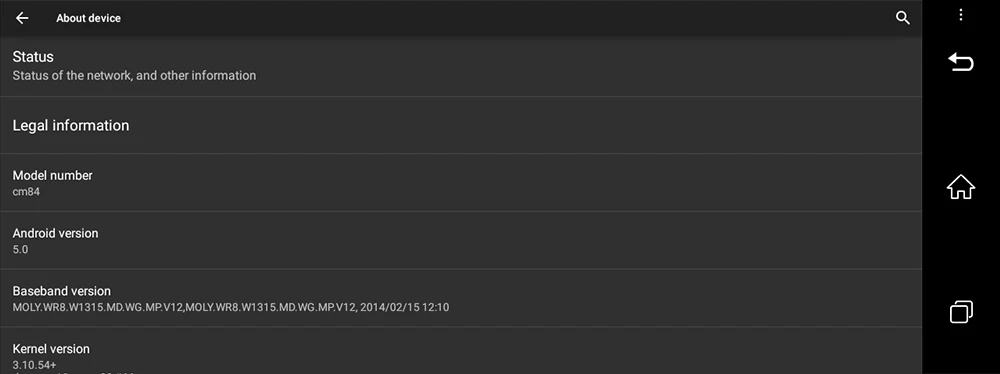This screenshot has width=1000, height=374.
Task: Tap the cm84 model value
Action: pyautogui.click(x=26, y=191)
